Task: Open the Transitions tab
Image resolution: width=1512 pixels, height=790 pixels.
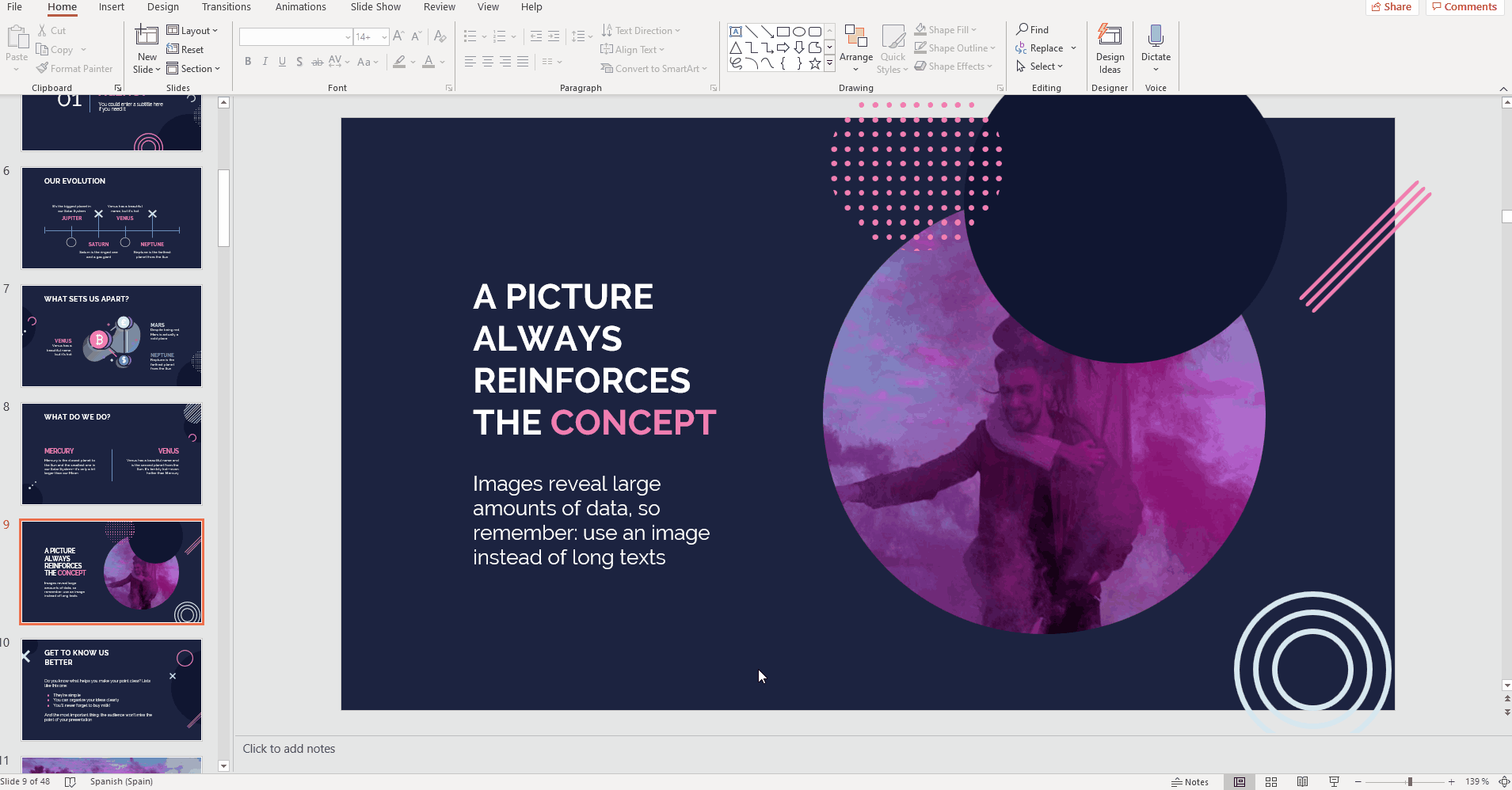Action: [x=226, y=7]
